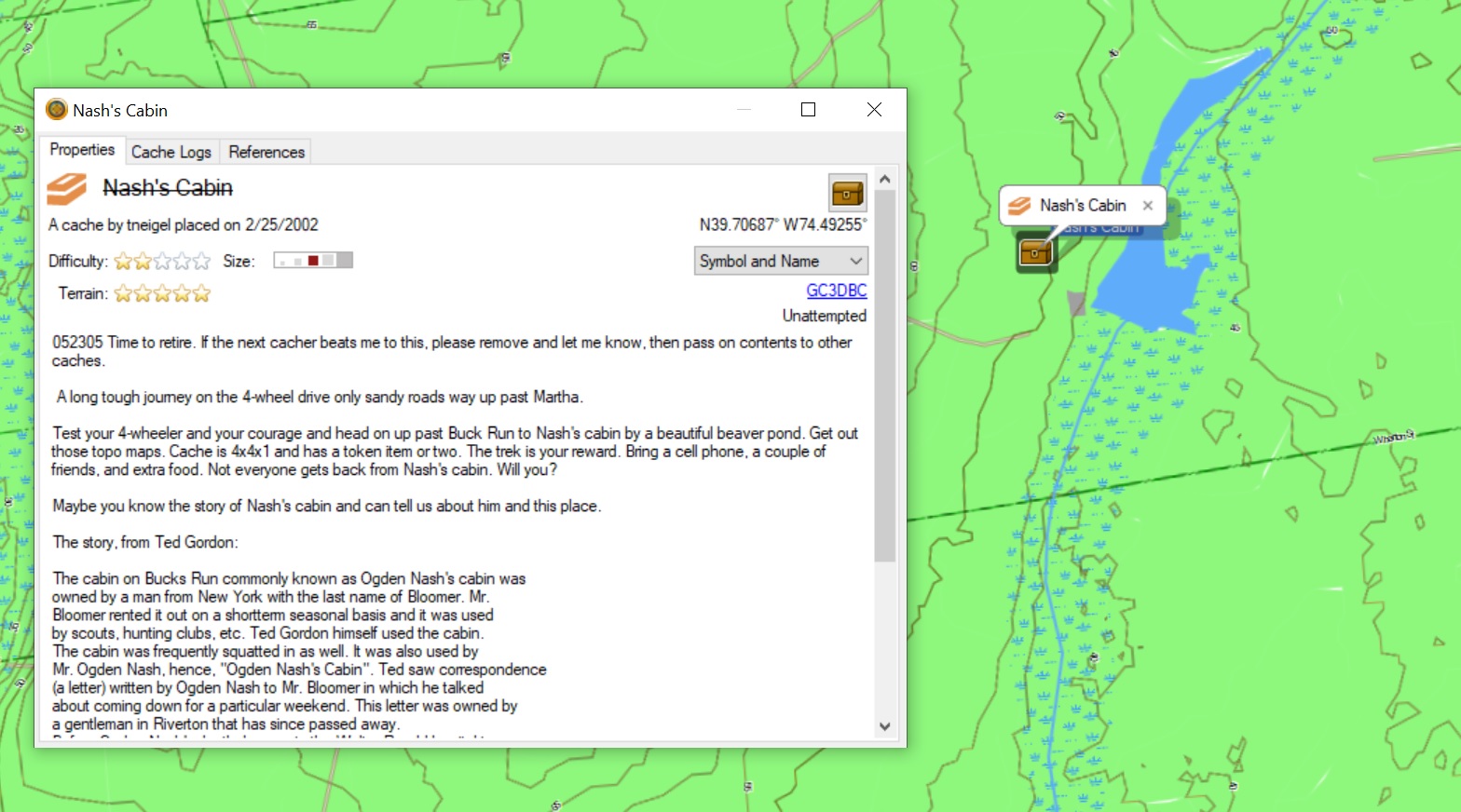Go to the References tab

pos(266,152)
